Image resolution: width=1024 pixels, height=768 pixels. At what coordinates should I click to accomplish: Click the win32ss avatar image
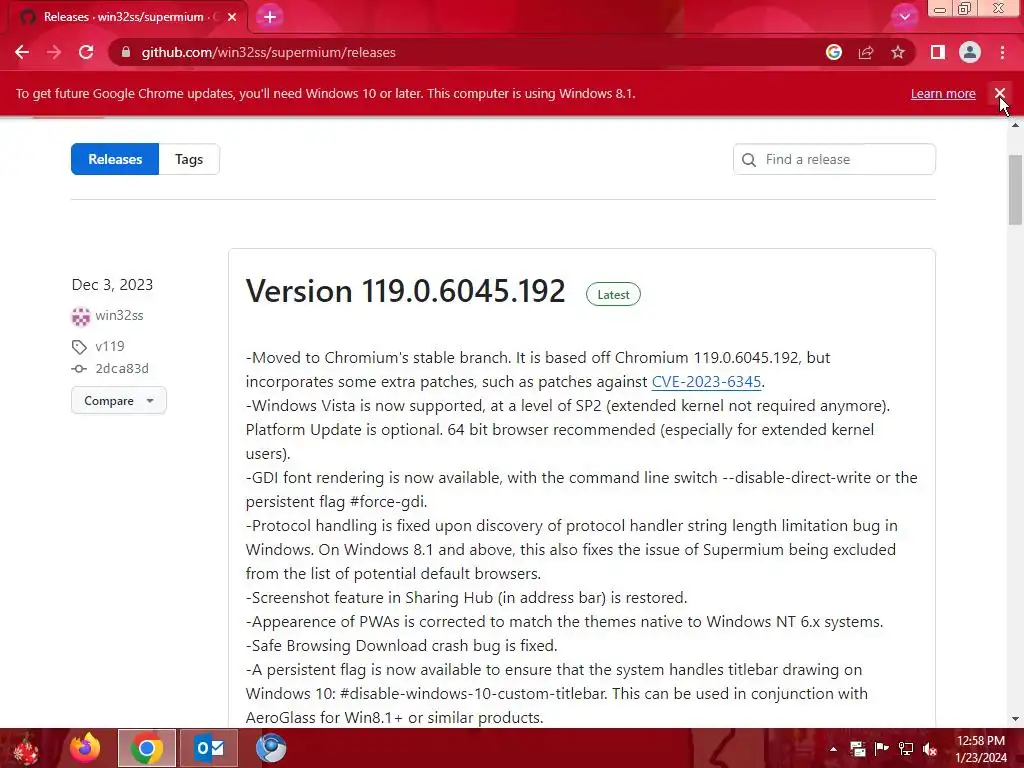coord(80,316)
